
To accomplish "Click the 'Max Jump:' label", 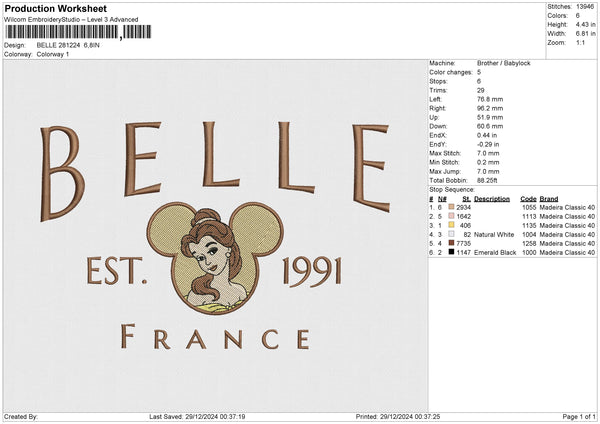I will pyautogui.click(x=445, y=171).
